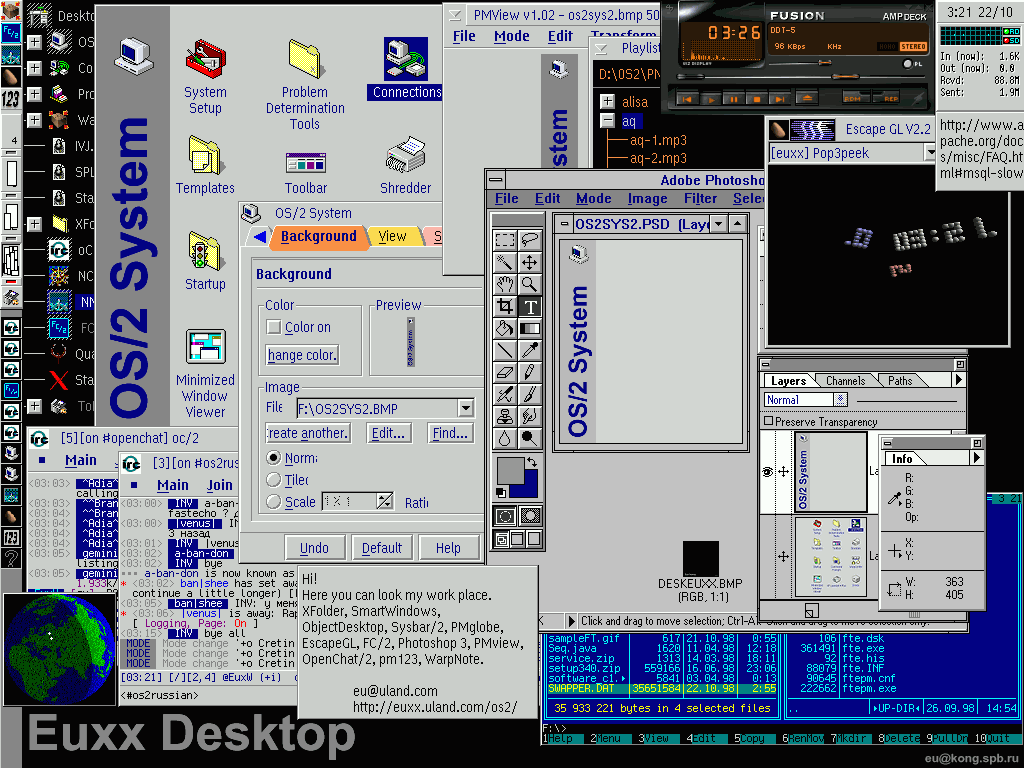Click the Create another button
This screenshot has height=768, width=1024.
click(308, 433)
